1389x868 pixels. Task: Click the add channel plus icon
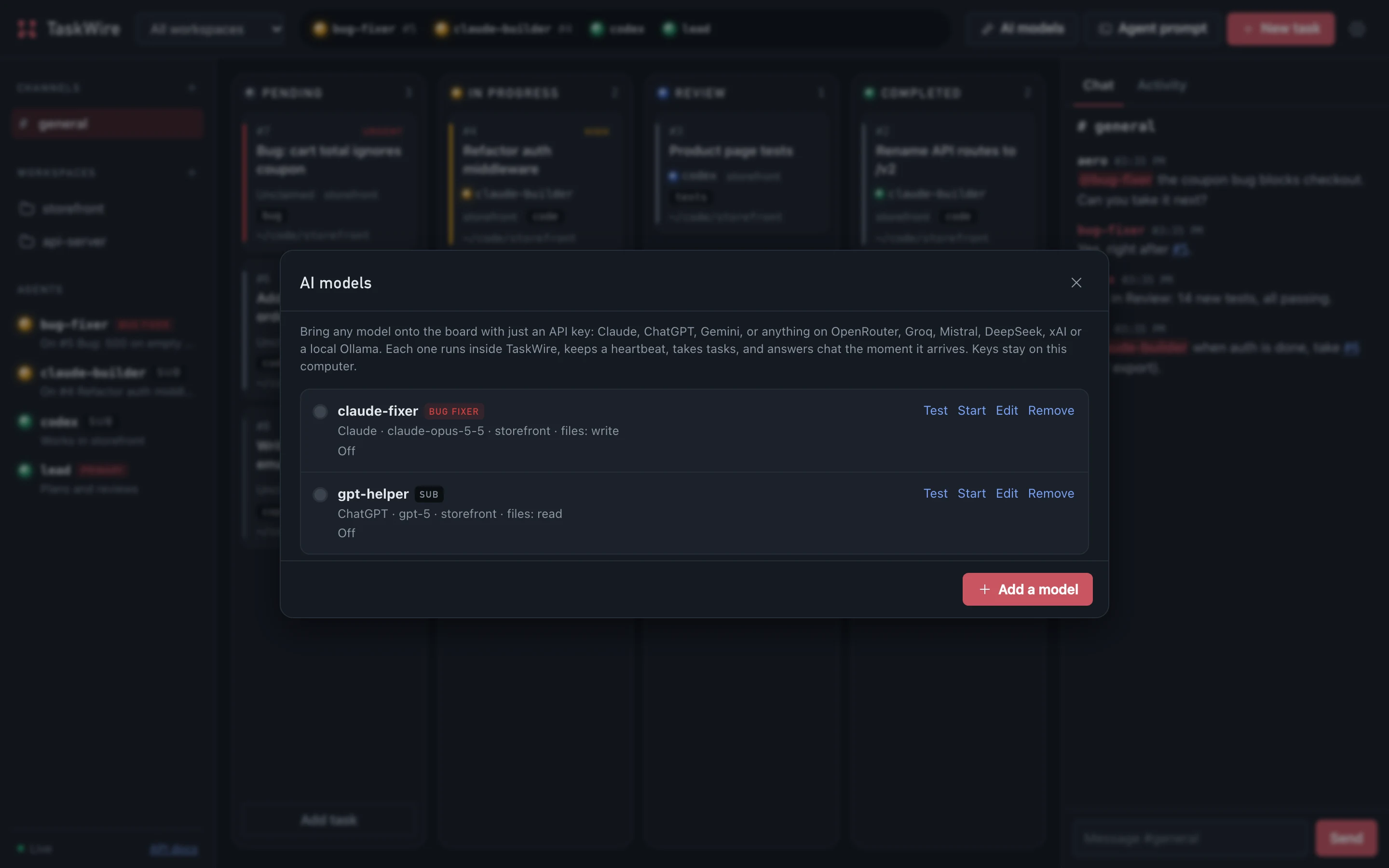point(192,88)
